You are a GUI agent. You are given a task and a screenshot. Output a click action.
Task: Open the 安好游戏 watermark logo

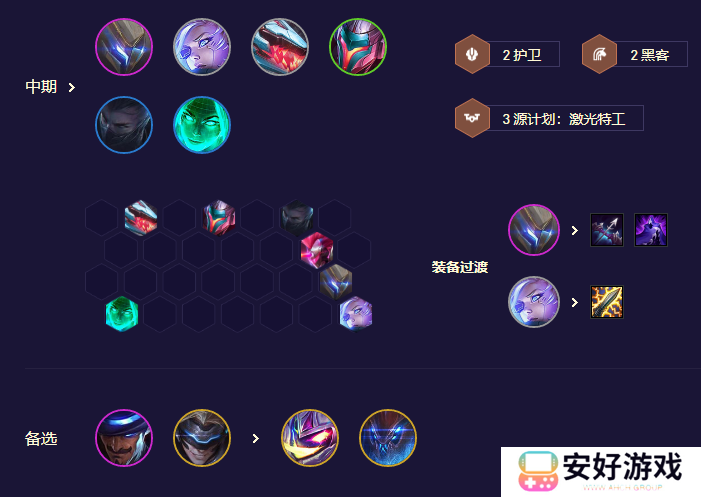coord(600,472)
